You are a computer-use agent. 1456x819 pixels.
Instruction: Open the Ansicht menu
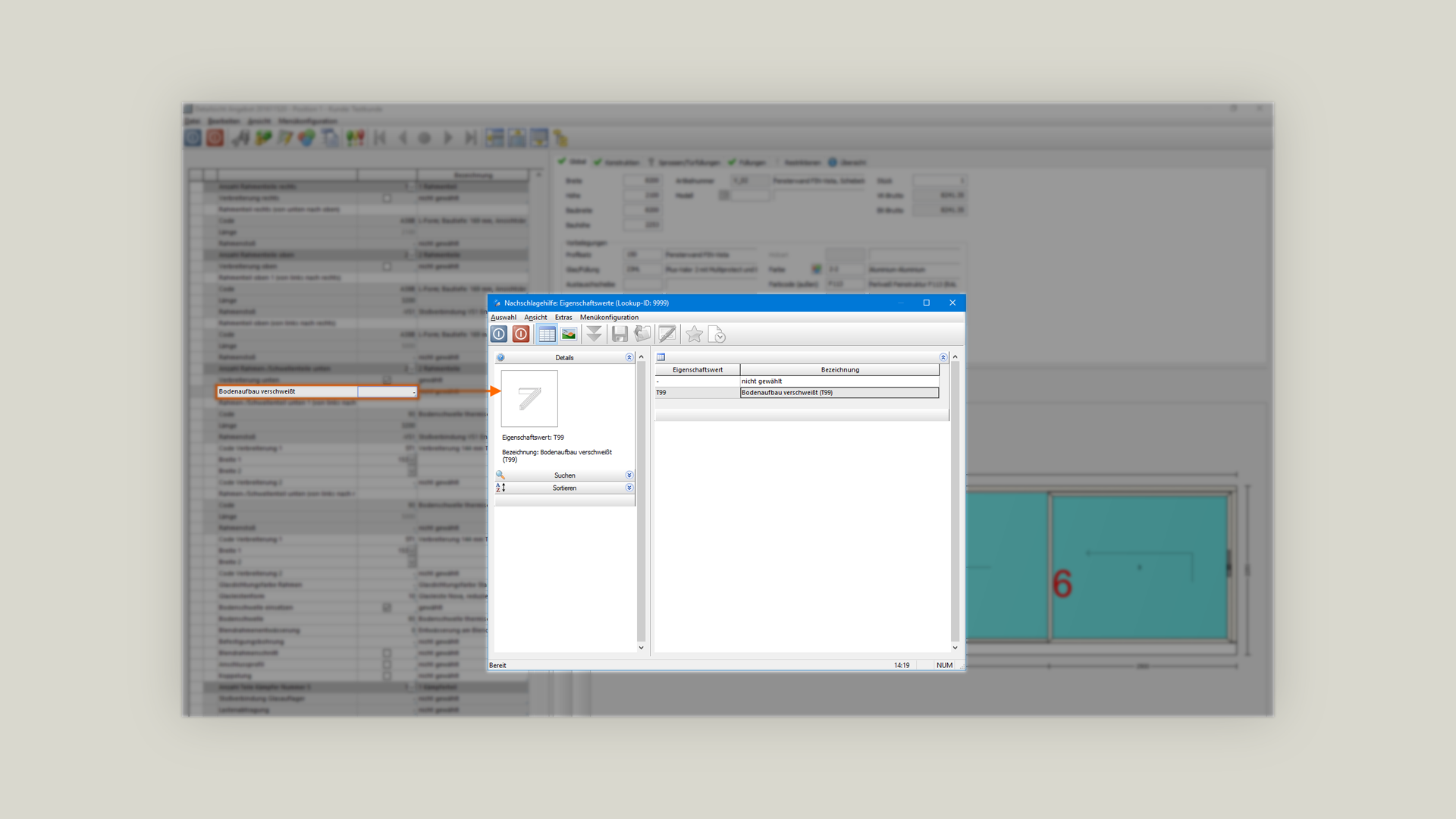pyautogui.click(x=535, y=318)
